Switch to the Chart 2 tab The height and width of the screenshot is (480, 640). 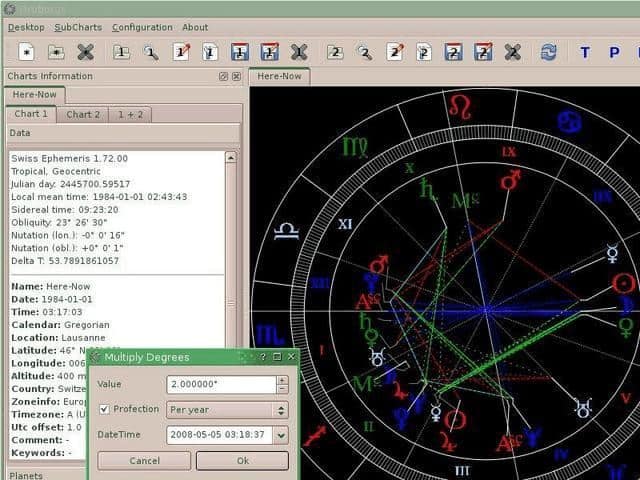(x=83, y=114)
